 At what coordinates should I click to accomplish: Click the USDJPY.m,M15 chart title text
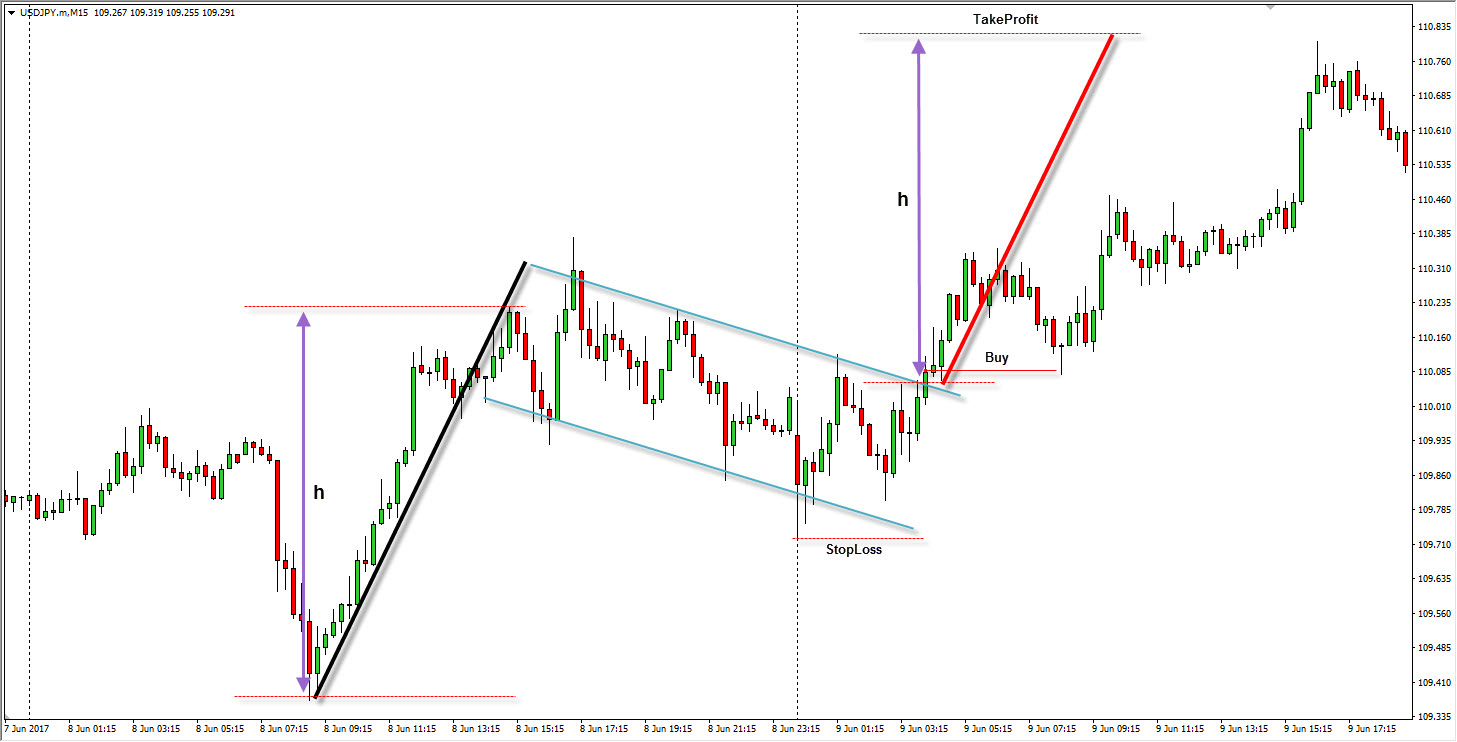54,13
